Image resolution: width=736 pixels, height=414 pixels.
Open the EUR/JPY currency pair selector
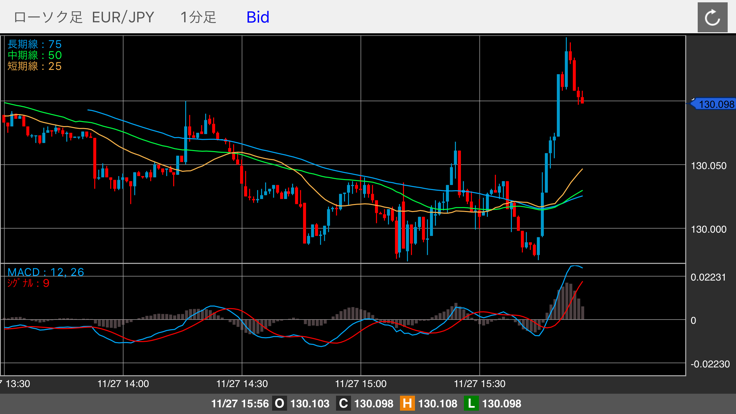pyautogui.click(x=124, y=17)
